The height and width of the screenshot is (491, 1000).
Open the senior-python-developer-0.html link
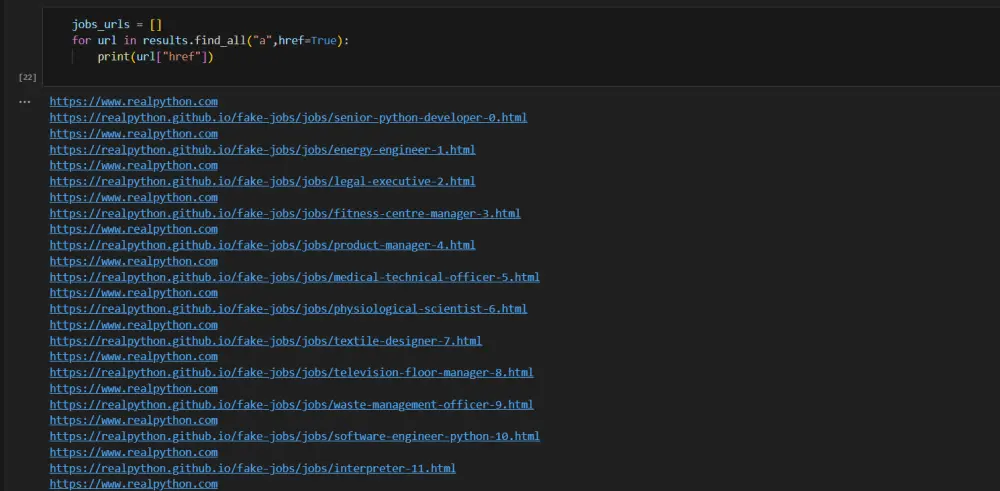coord(288,118)
